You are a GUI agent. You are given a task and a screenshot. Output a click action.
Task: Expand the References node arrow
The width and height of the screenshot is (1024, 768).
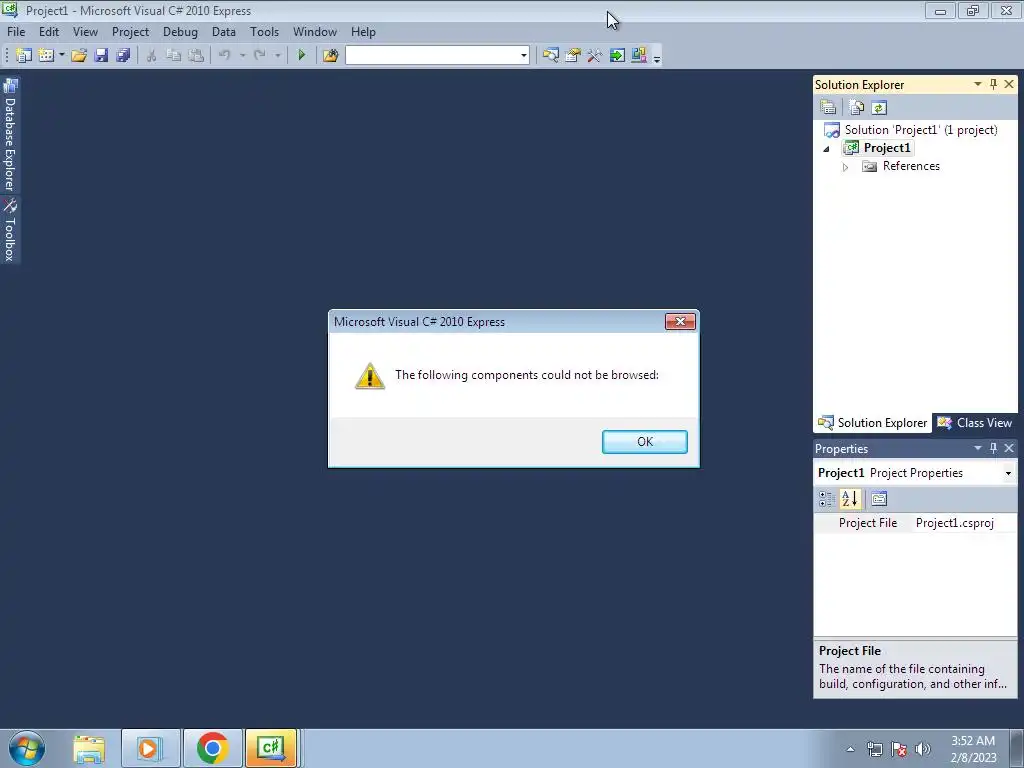coord(845,167)
